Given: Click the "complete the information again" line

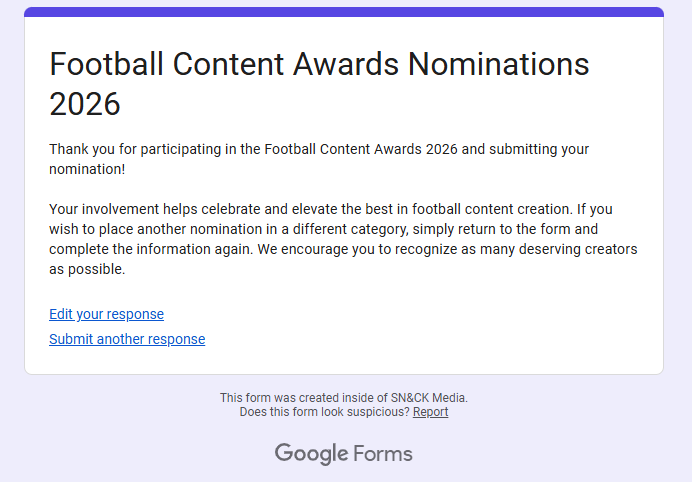Looking at the screenshot, I should (343, 249).
